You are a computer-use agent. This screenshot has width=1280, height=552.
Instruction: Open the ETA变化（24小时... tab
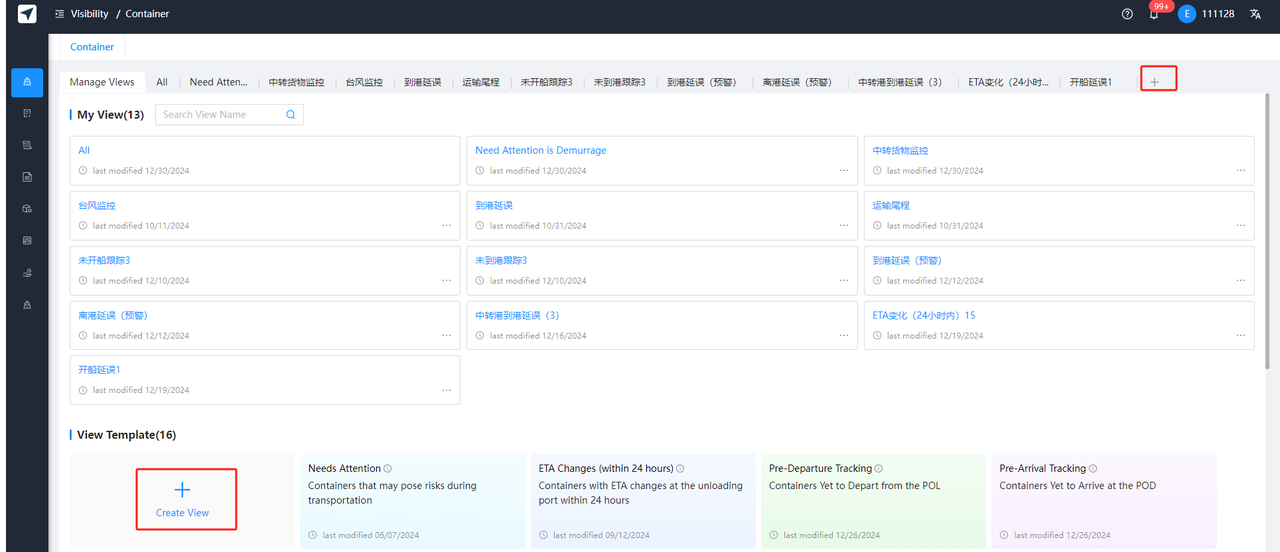[x=1008, y=82]
